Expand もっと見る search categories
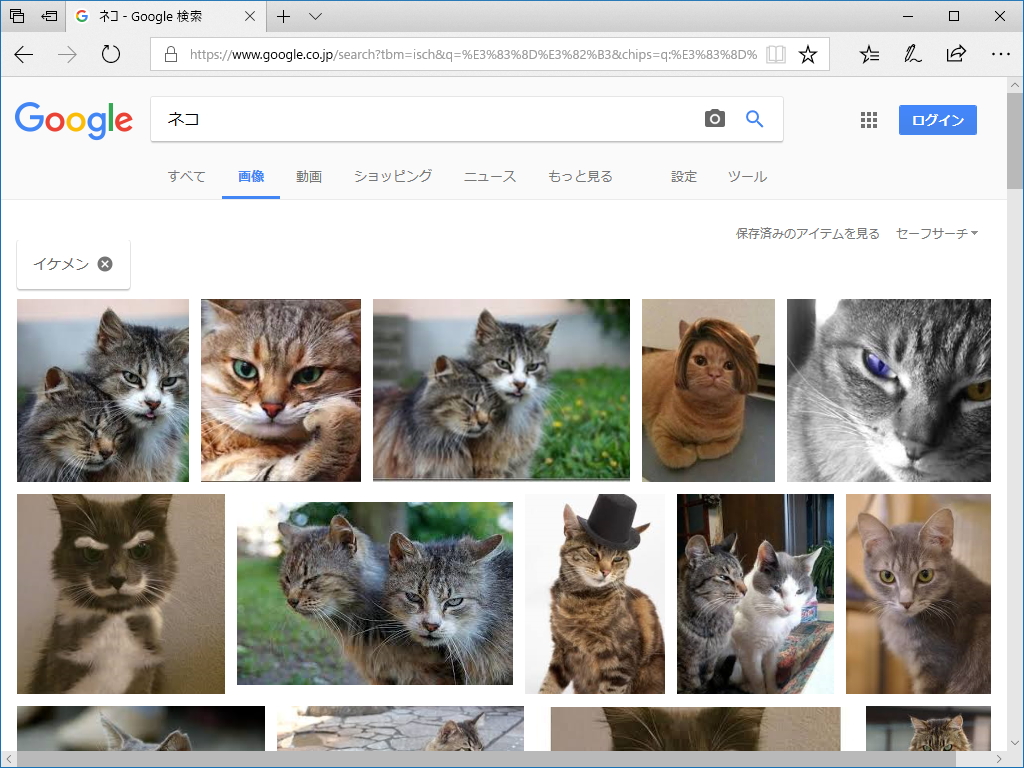The height and width of the screenshot is (768, 1024). pos(580,176)
